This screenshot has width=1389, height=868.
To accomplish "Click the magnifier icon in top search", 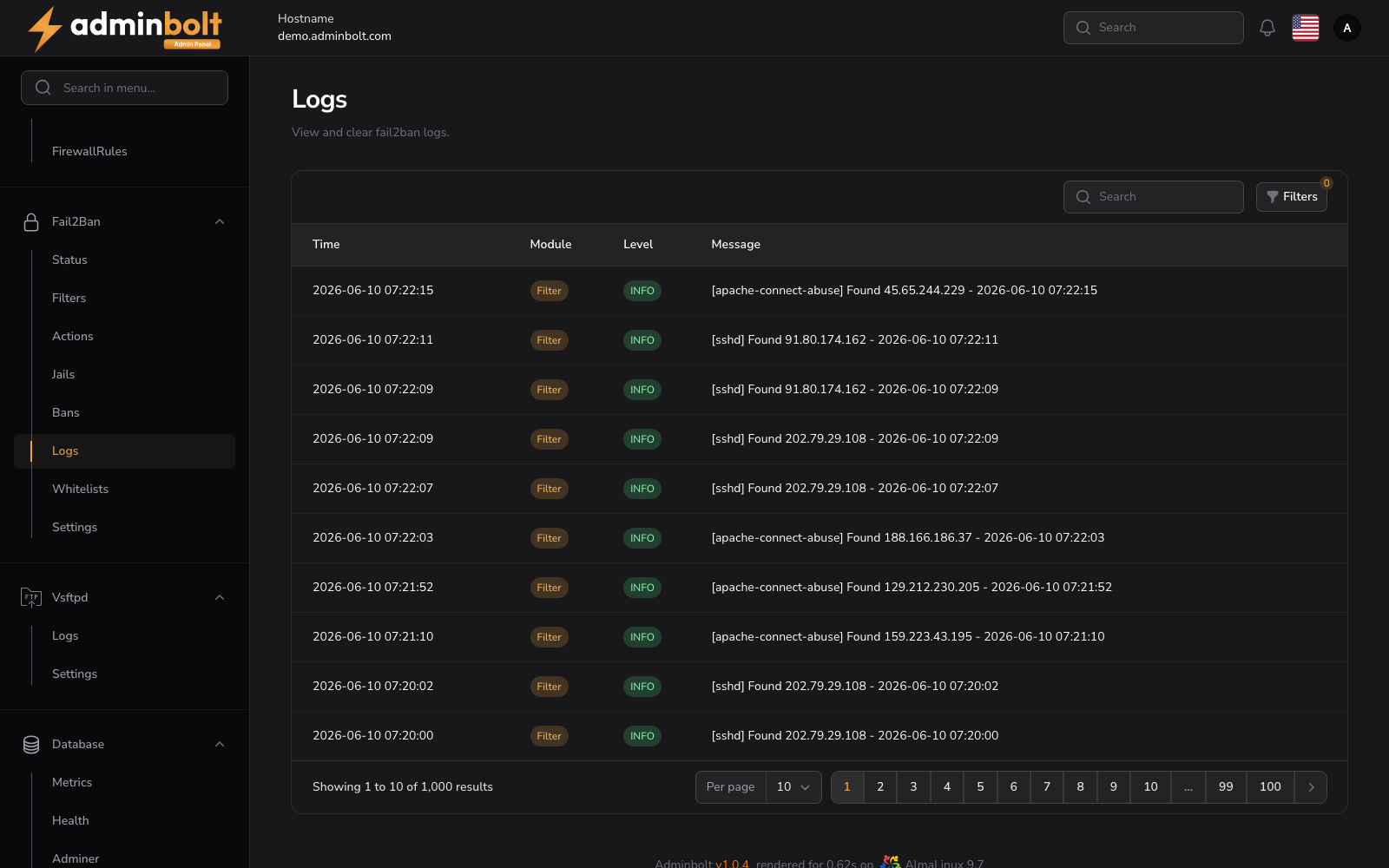I will click(x=1083, y=28).
